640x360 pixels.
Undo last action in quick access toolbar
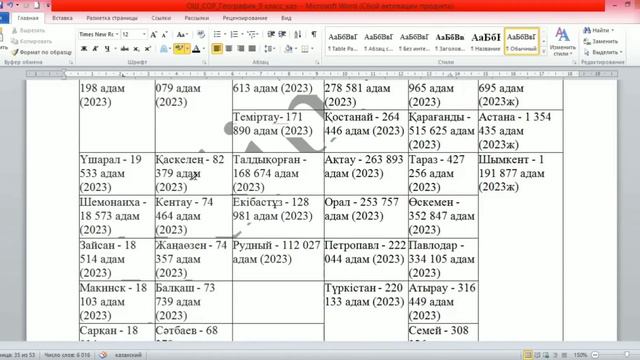[10, 5]
